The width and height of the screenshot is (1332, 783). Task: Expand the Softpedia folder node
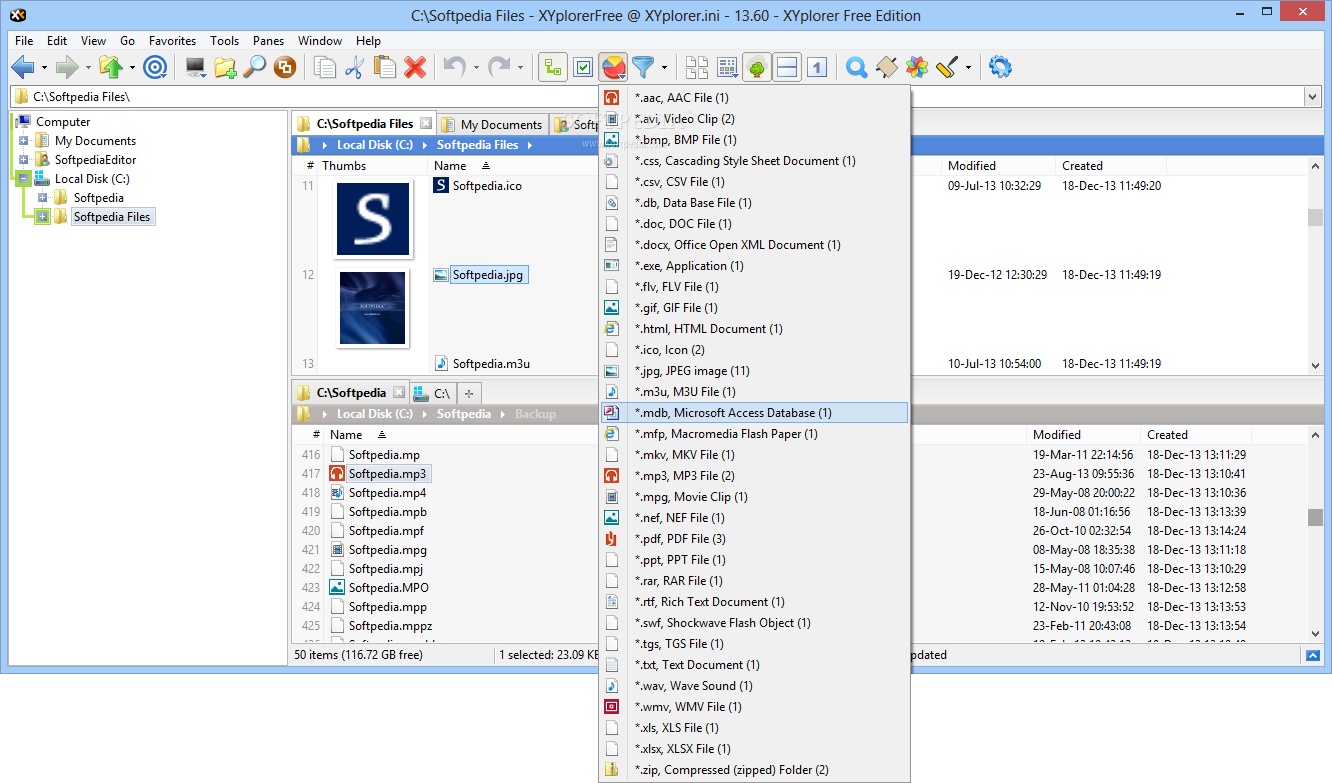coord(42,198)
